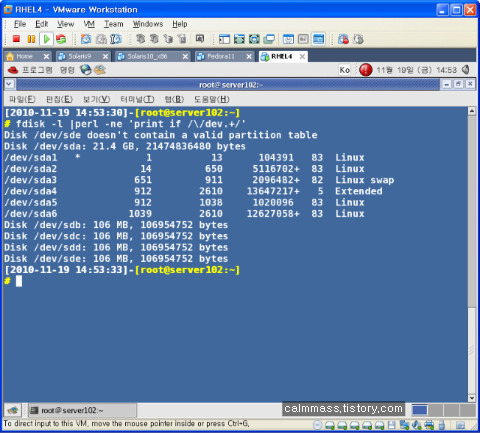Viewport: 480px width, 433px height.
Task: Open the View menu in VMware
Action: click(x=65, y=24)
